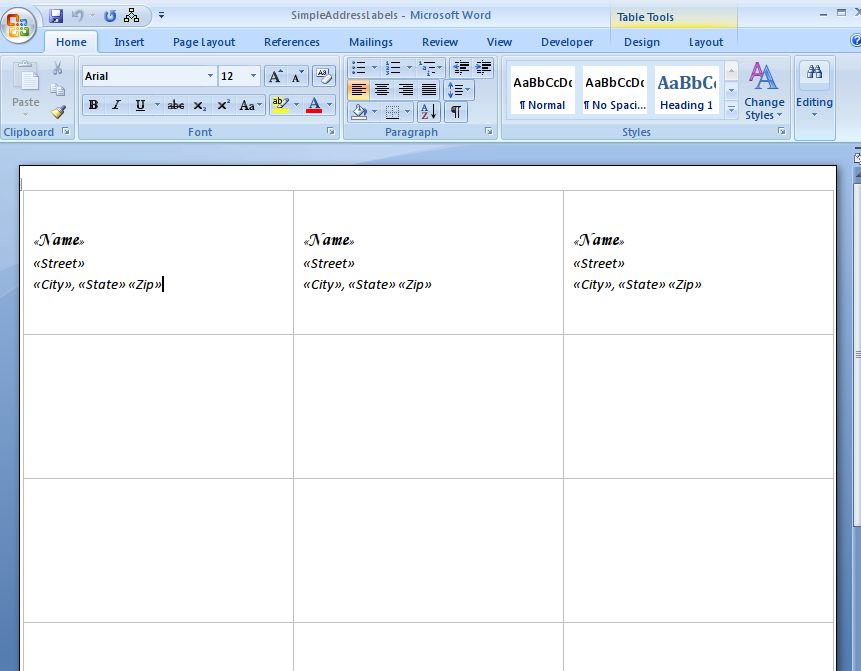Viewport: 861px width, 671px height.
Task: Apply the Heading 1 style
Action: click(687, 91)
